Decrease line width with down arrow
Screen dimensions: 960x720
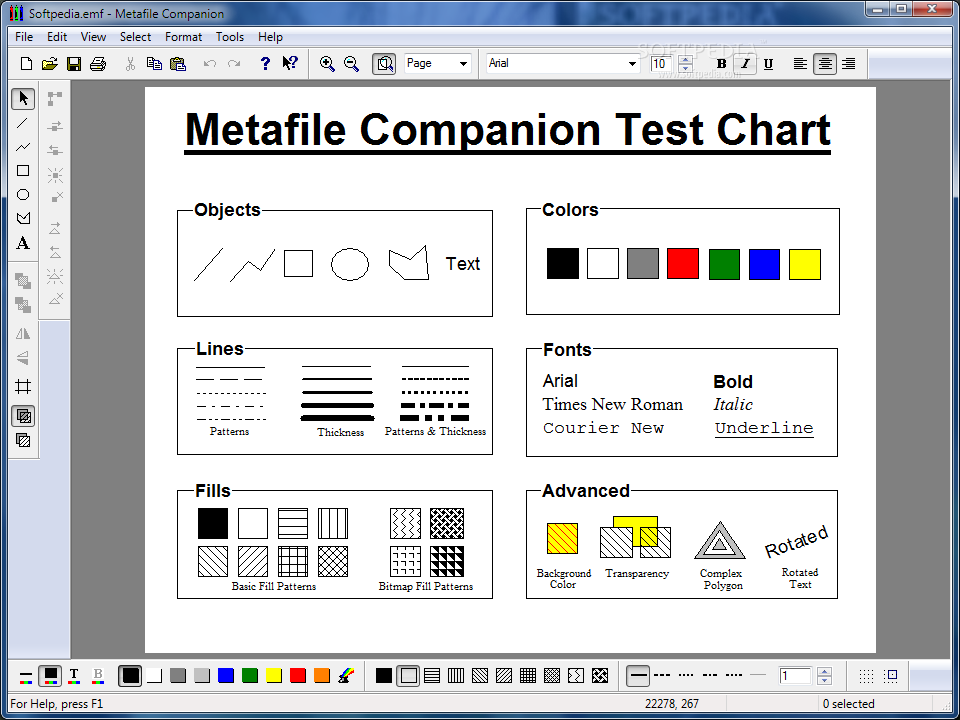pyautogui.click(x=825, y=680)
